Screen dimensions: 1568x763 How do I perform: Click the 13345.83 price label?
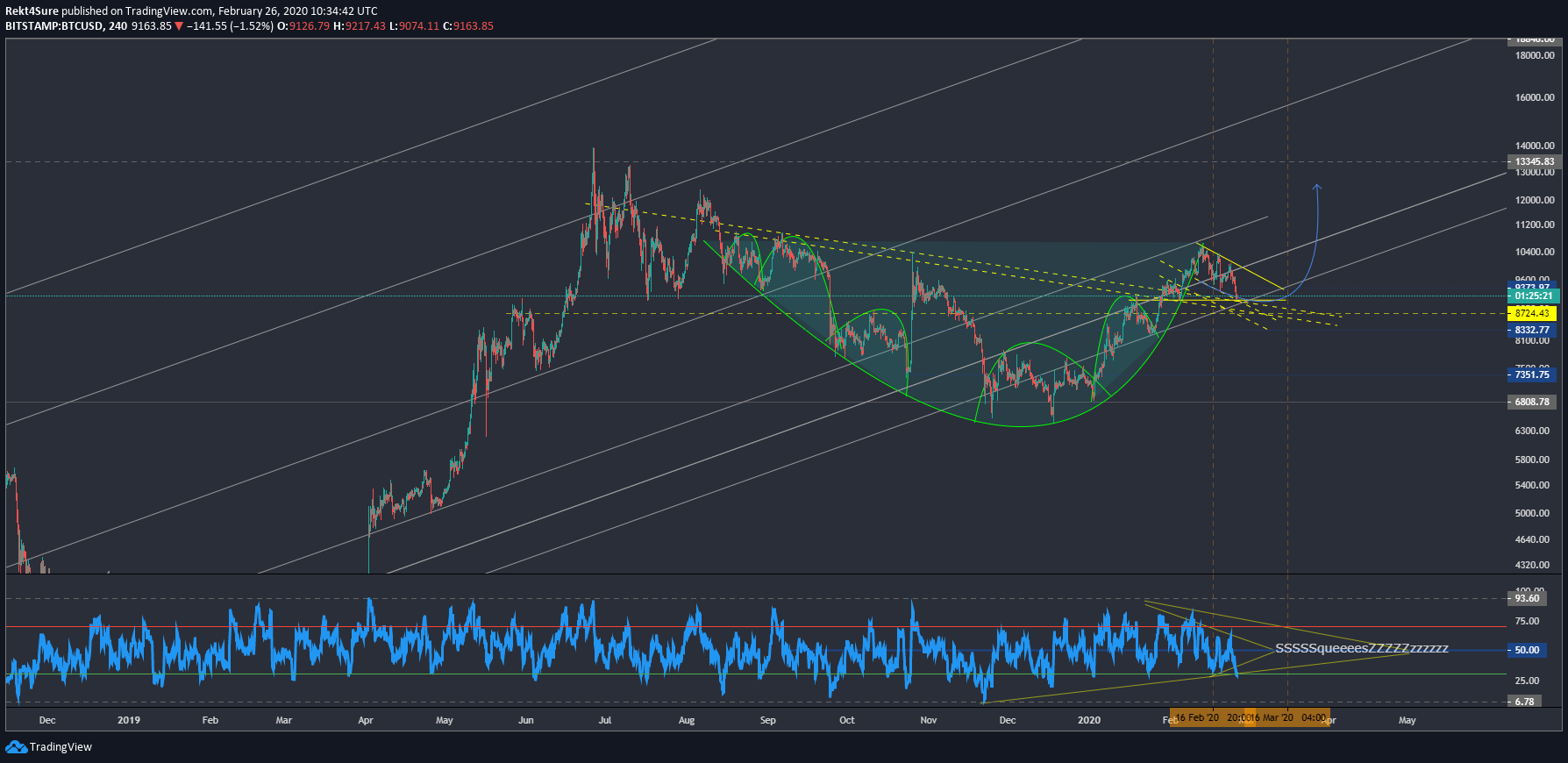(1534, 161)
